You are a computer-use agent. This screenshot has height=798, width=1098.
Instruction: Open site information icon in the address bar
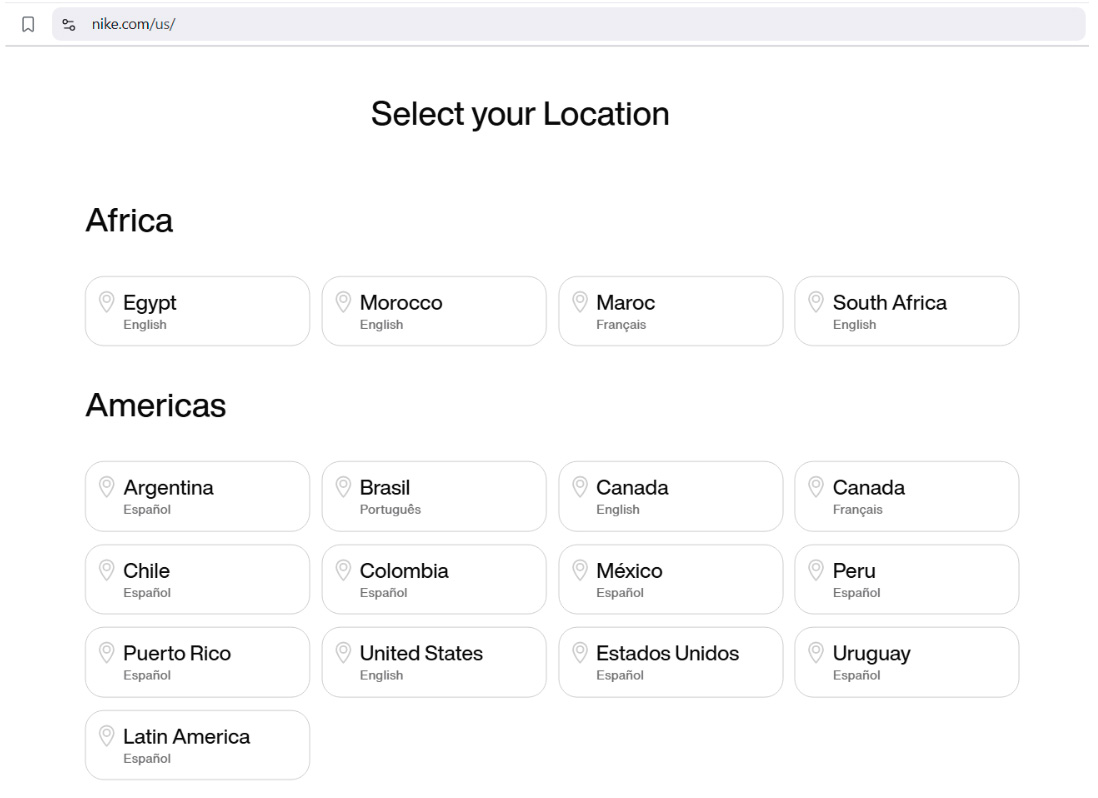pyautogui.click(x=69, y=24)
